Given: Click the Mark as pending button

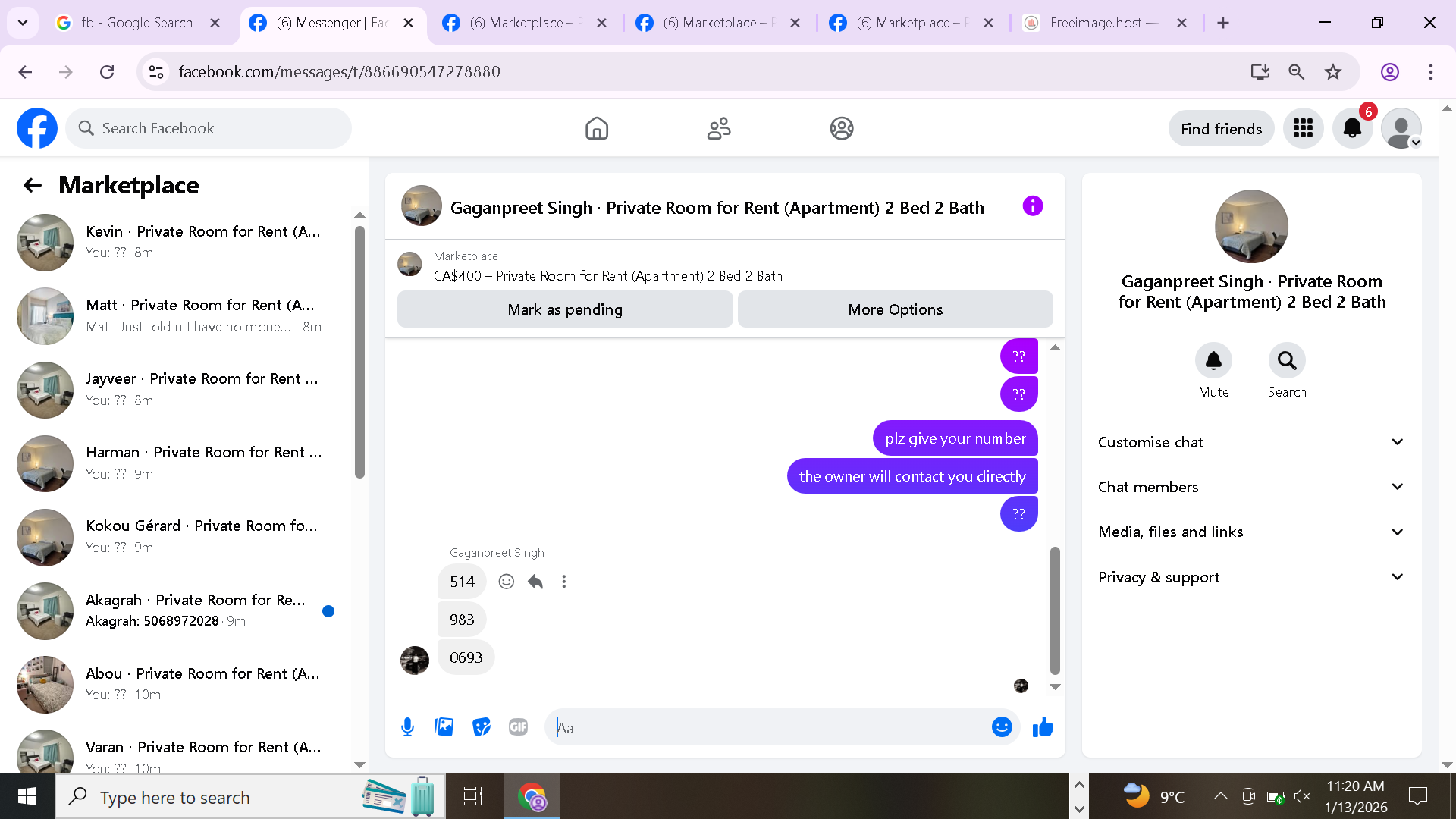Looking at the screenshot, I should (565, 309).
